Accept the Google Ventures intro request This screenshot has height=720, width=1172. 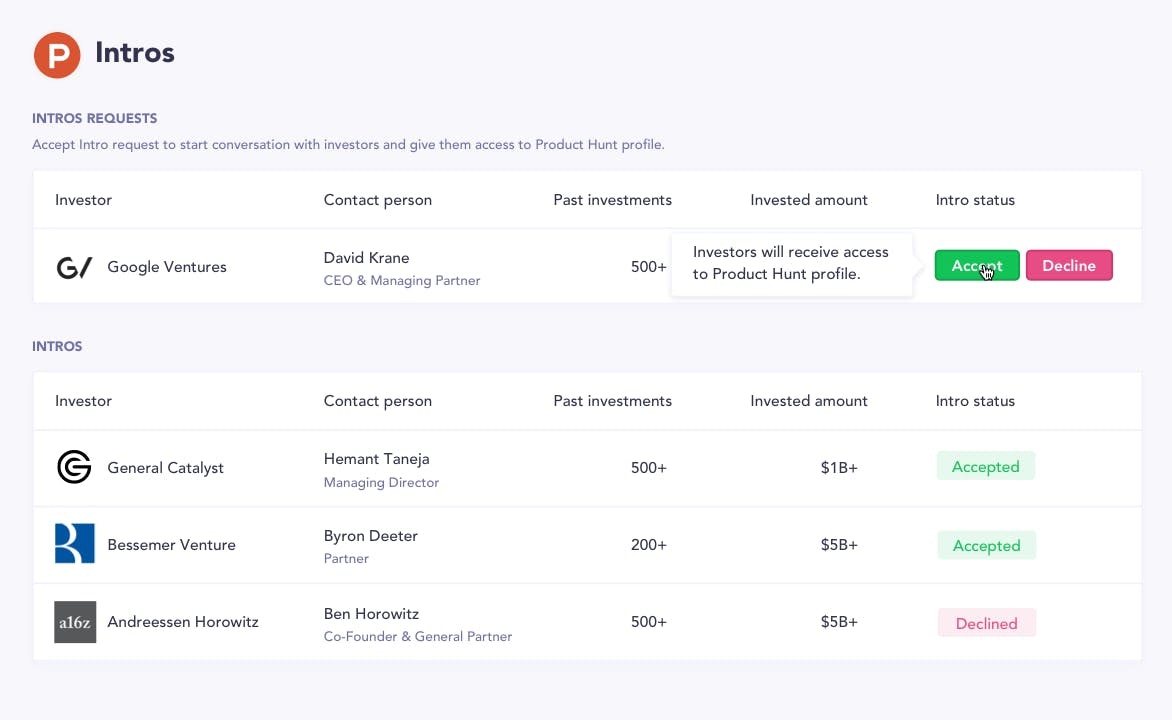977,265
